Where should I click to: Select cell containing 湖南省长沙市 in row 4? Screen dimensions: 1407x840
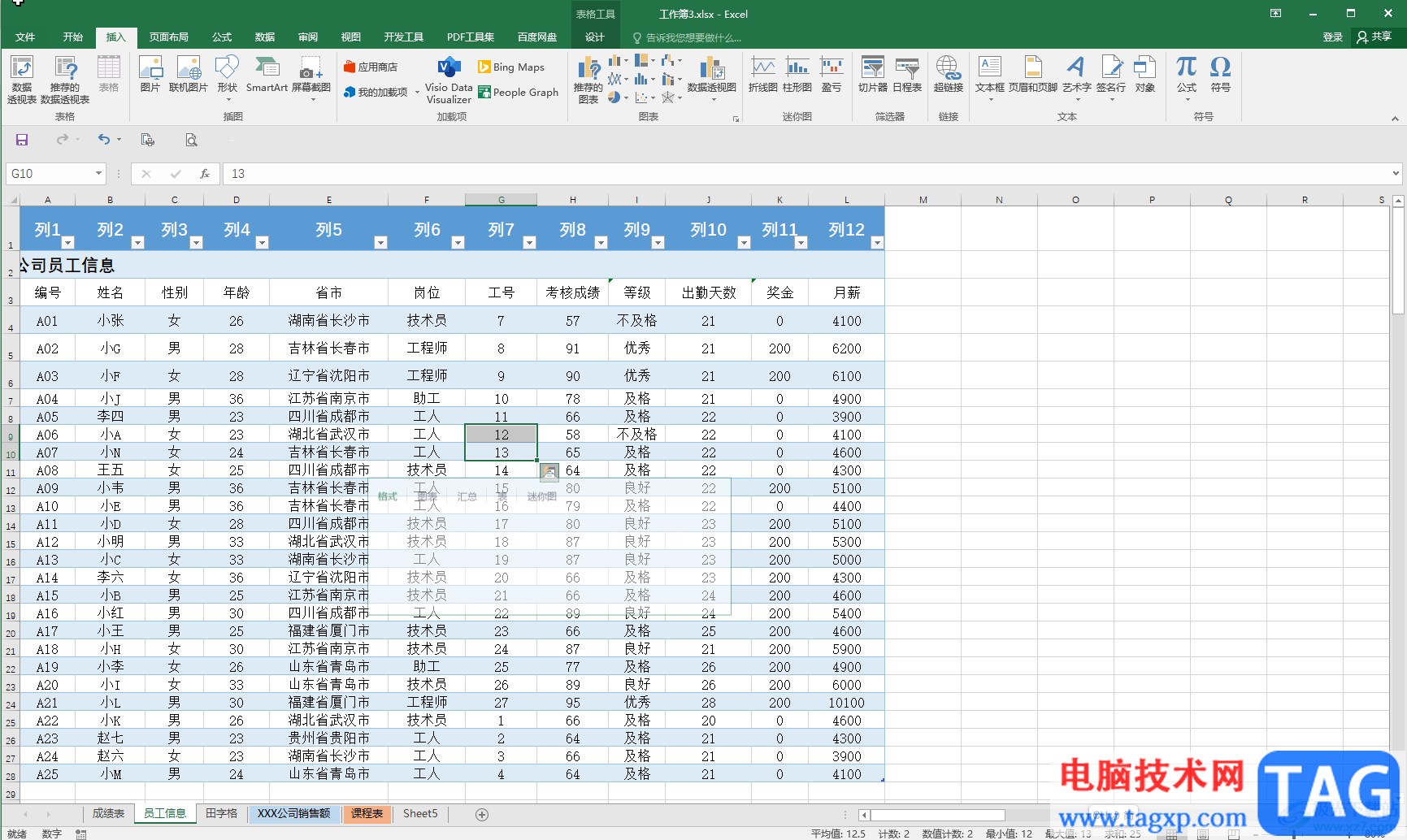pyautogui.click(x=328, y=320)
